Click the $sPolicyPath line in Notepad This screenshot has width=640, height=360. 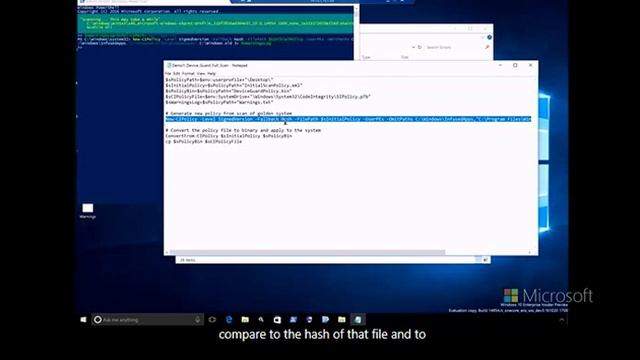pyautogui.click(x=219, y=80)
